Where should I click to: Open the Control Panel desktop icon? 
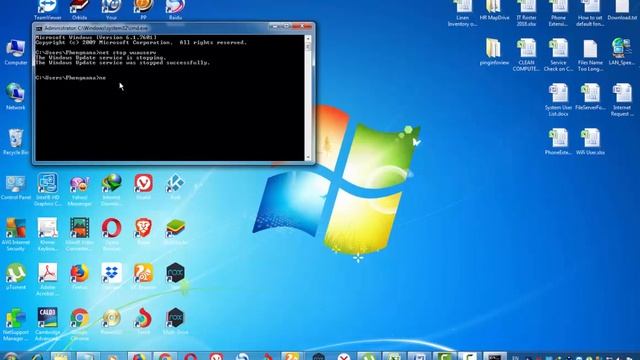[16, 186]
